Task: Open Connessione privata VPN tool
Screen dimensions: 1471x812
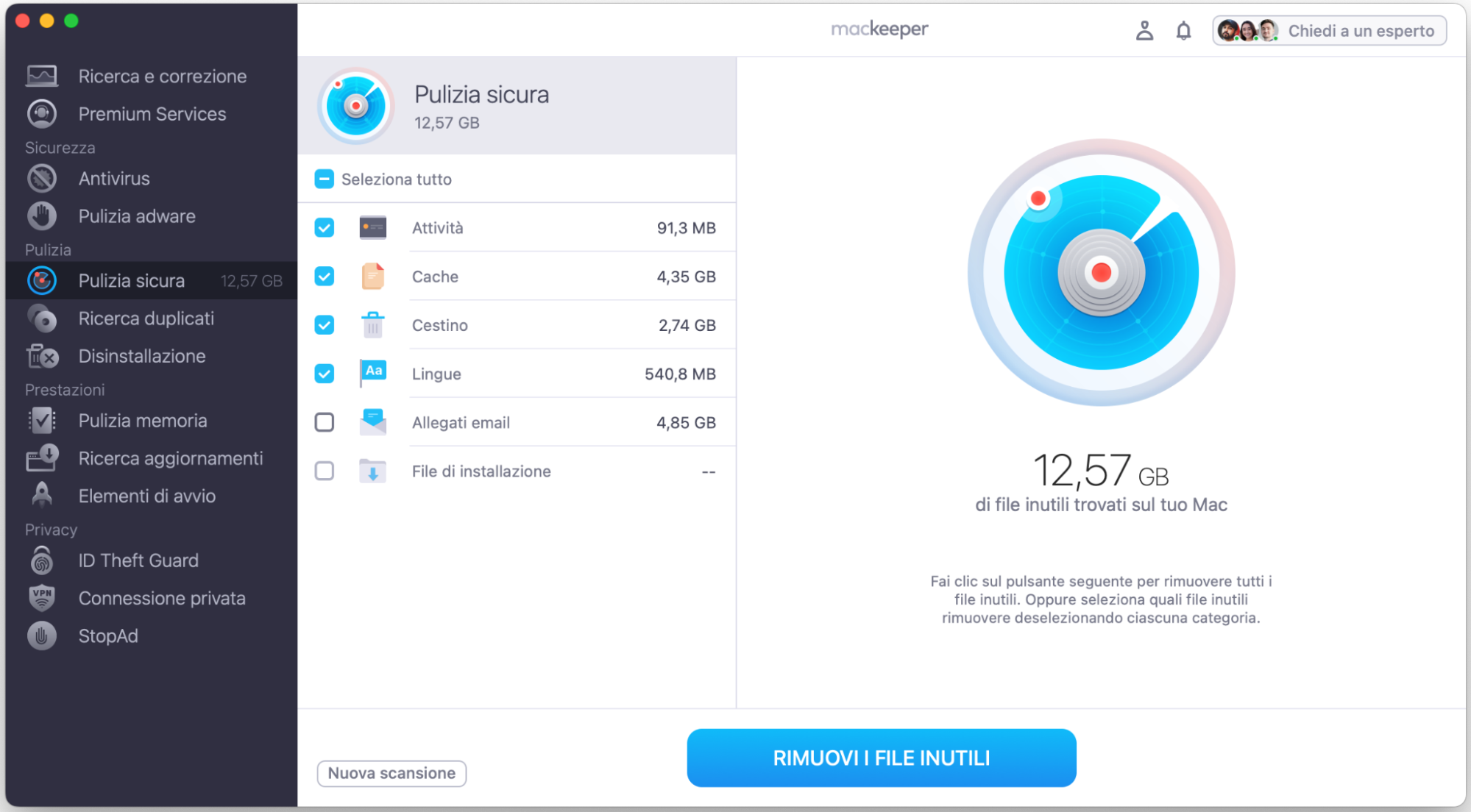Action: (x=162, y=598)
